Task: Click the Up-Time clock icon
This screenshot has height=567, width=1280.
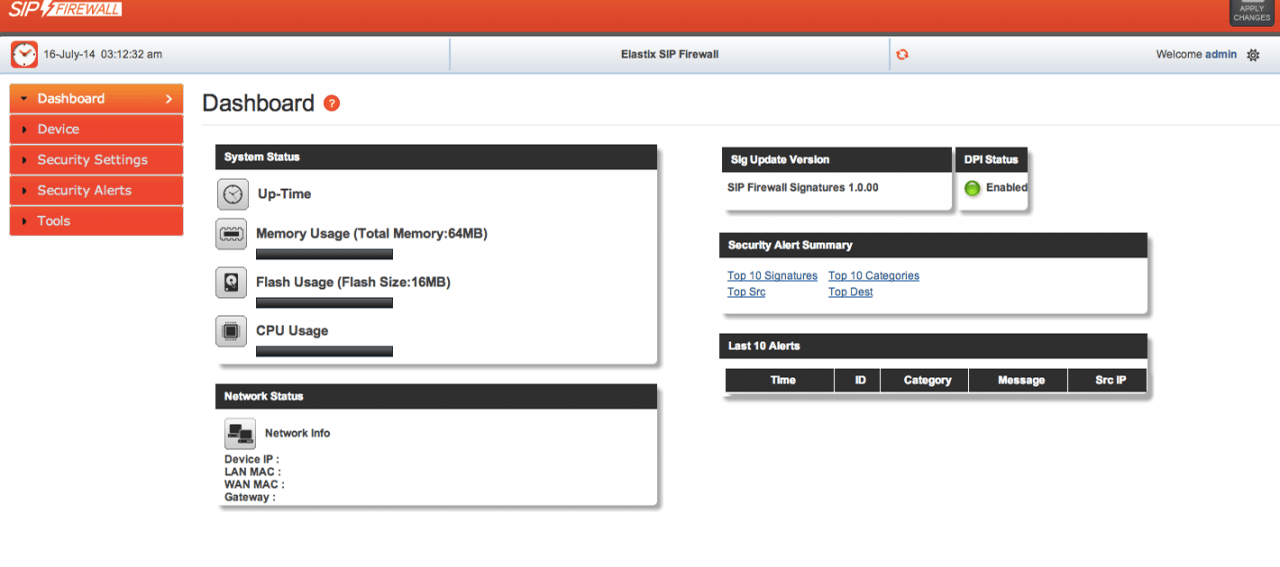Action: 232,194
